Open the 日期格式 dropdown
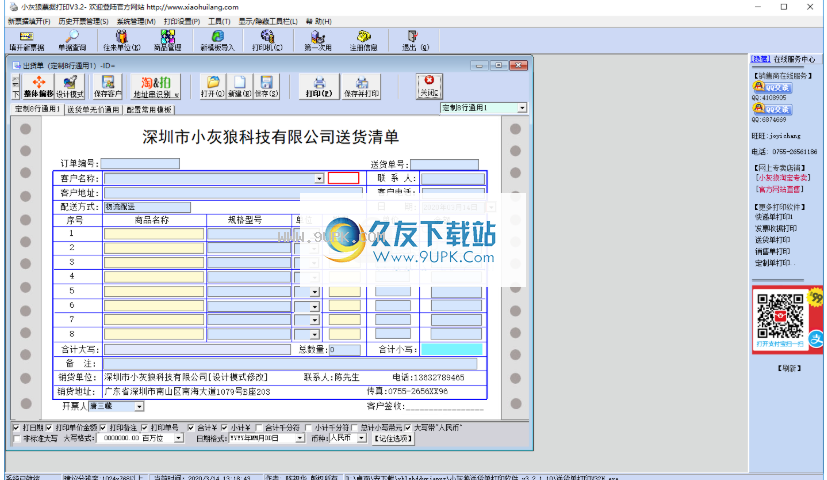The height and width of the screenshot is (480, 827). click(x=300, y=438)
